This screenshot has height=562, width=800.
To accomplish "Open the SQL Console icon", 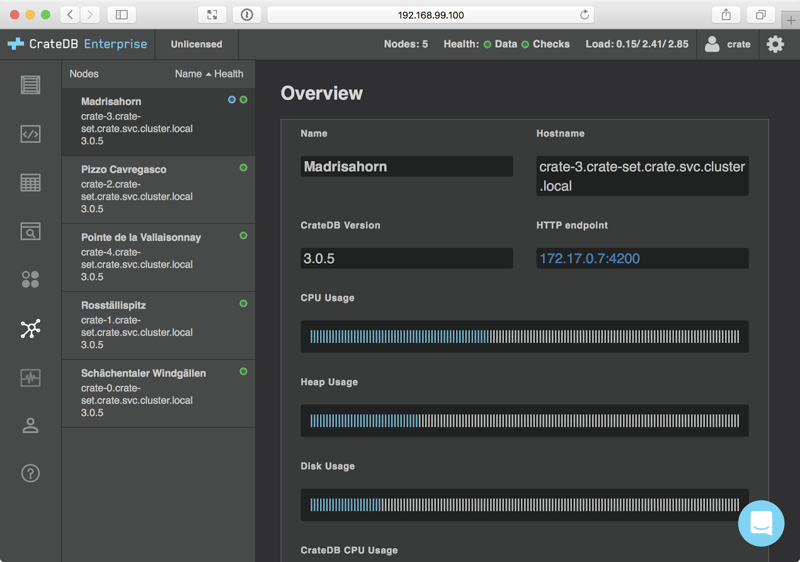I will (30, 134).
